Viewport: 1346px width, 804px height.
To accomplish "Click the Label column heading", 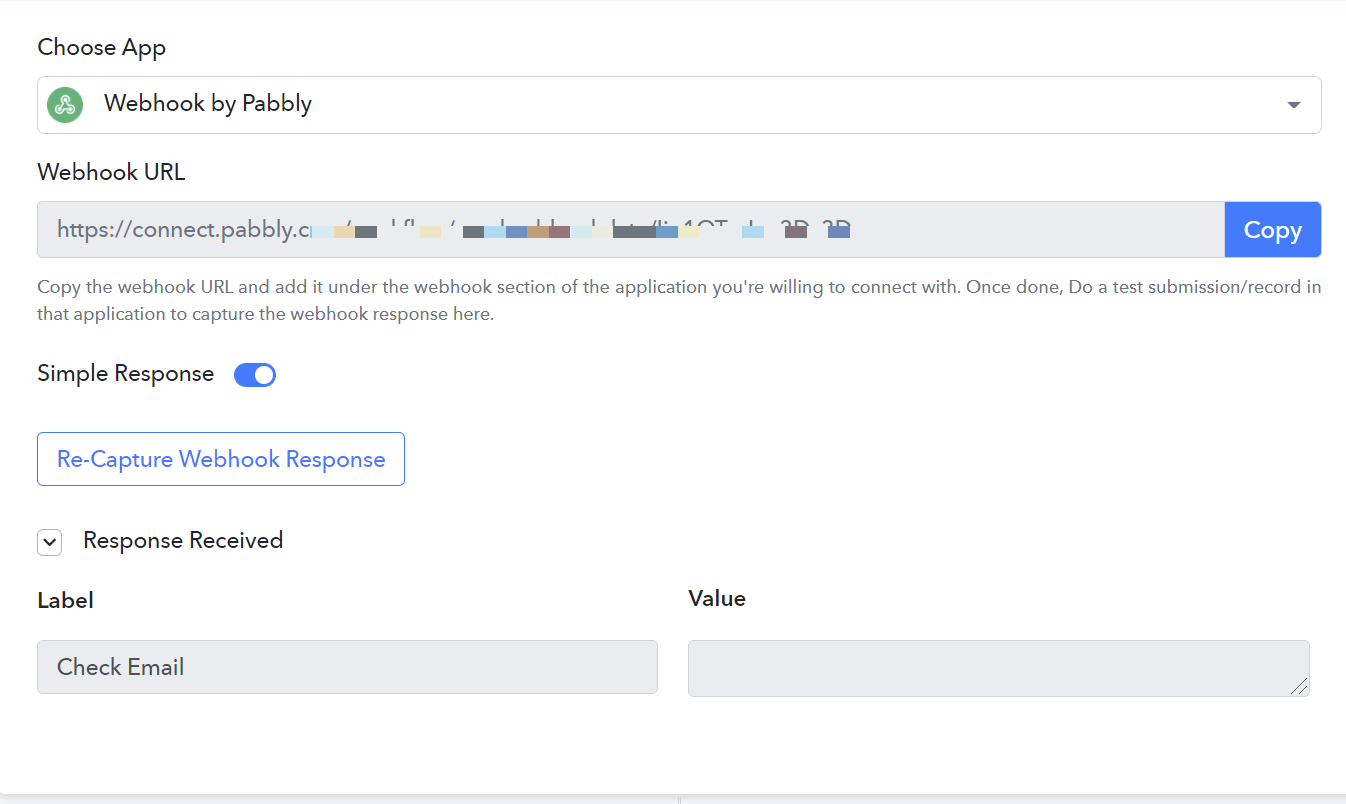I will coord(65,601).
